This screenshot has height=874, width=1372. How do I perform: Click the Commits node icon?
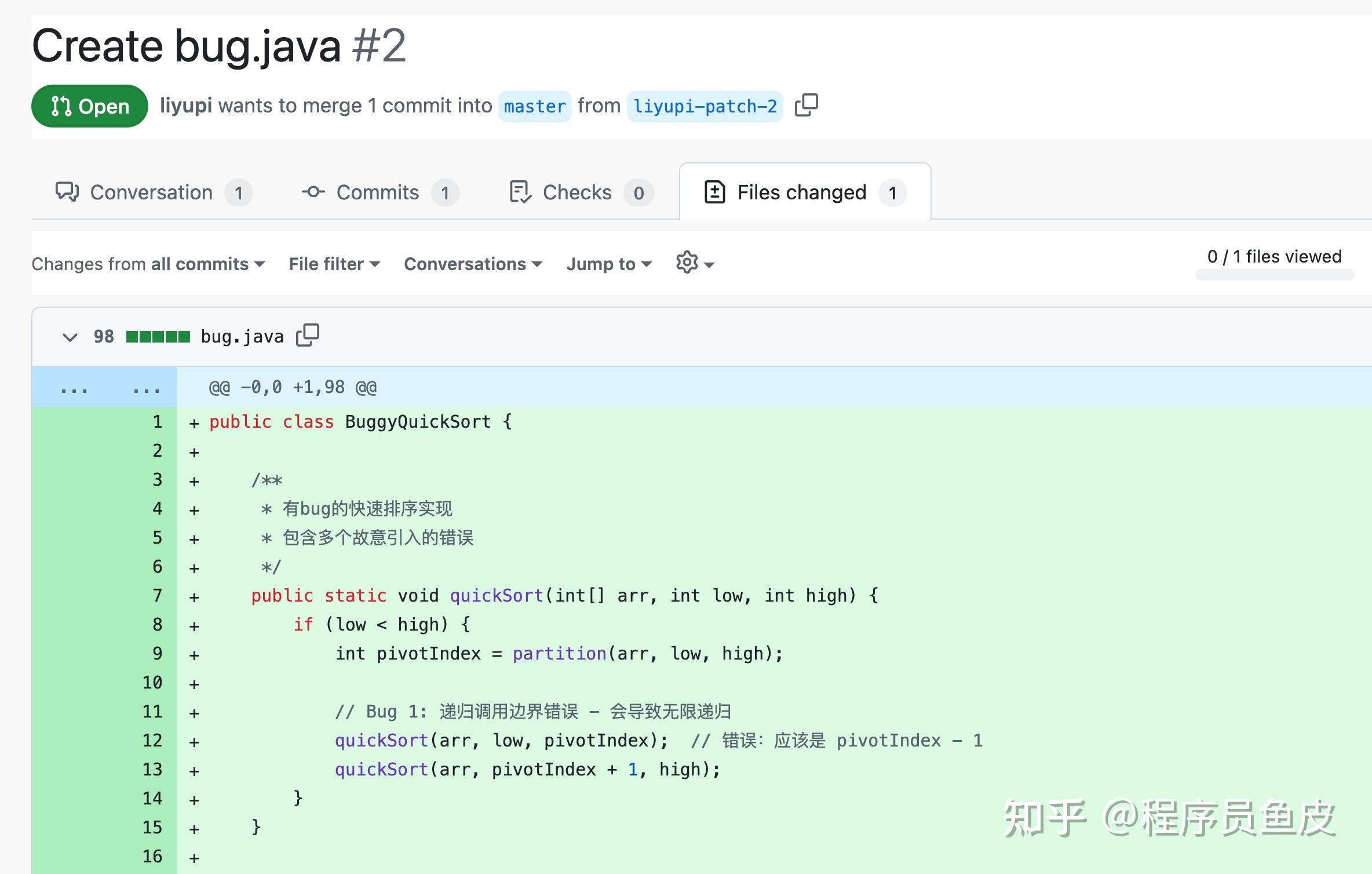pyautogui.click(x=313, y=192)
